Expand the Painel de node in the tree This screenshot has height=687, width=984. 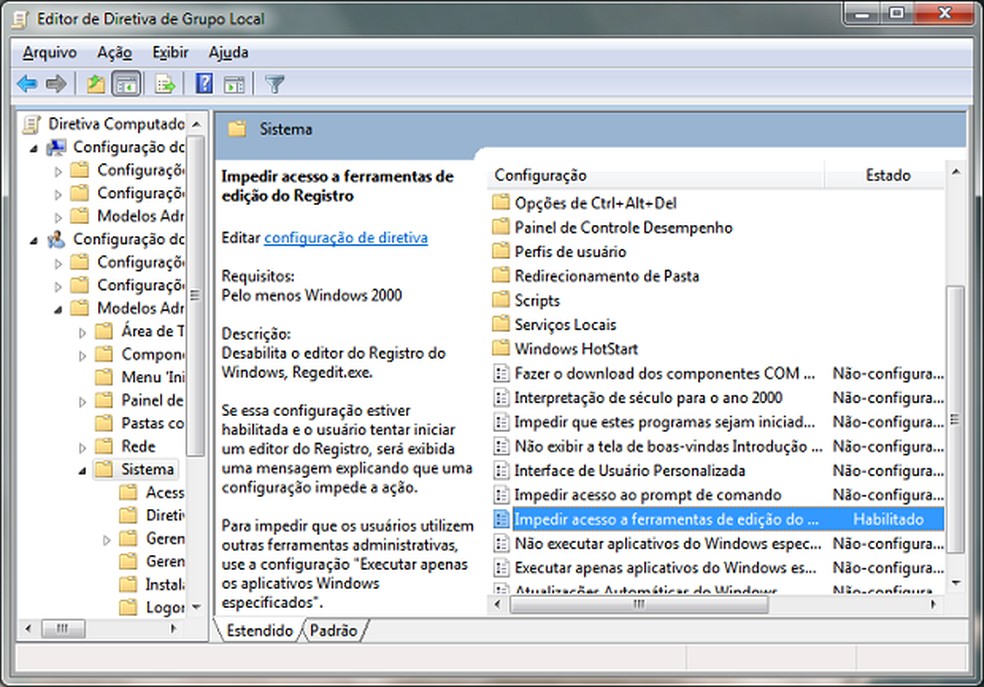pyautogui.click(x=80, y=399)
